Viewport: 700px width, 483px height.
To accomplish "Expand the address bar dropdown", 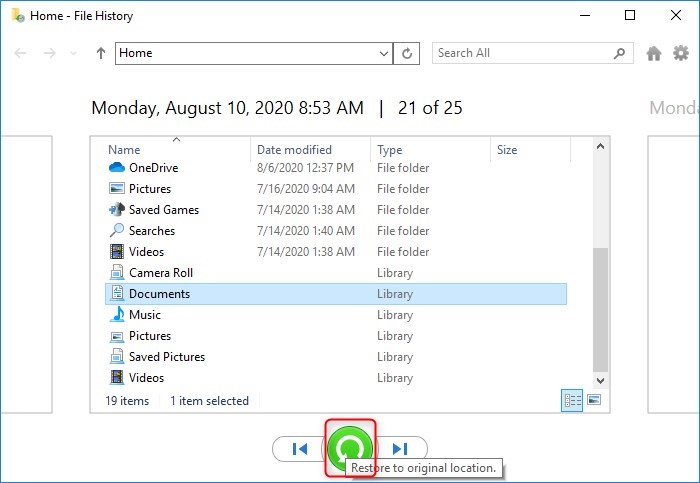I will click(385, 54).
